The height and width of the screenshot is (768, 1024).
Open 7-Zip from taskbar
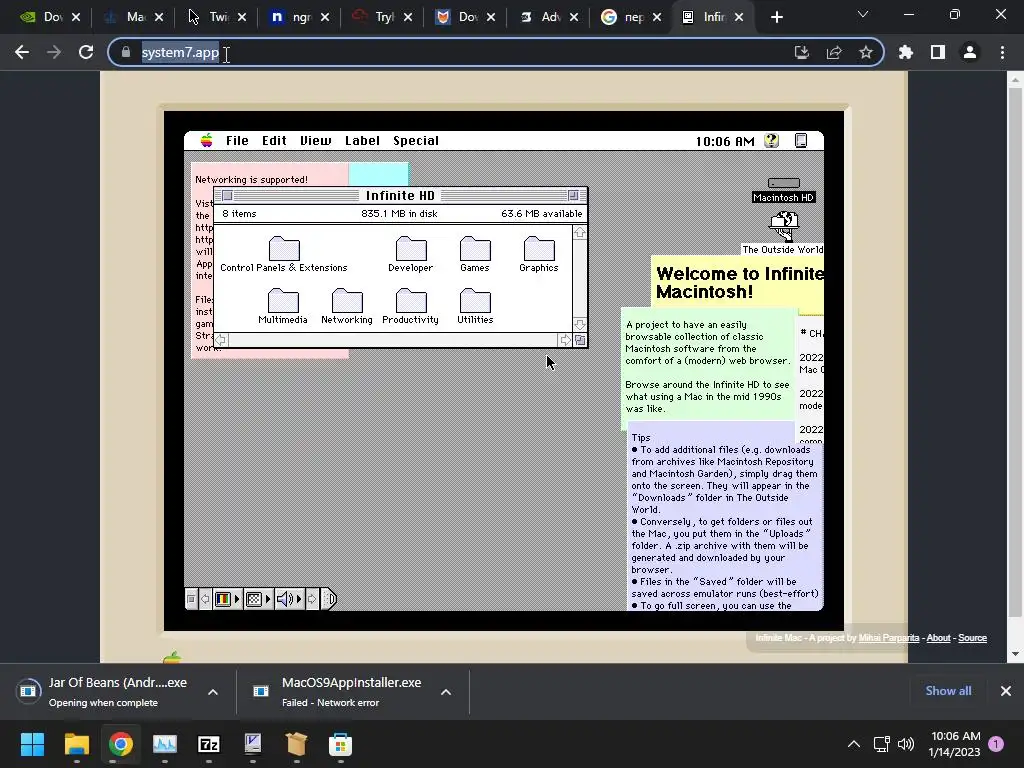(208, 744)
